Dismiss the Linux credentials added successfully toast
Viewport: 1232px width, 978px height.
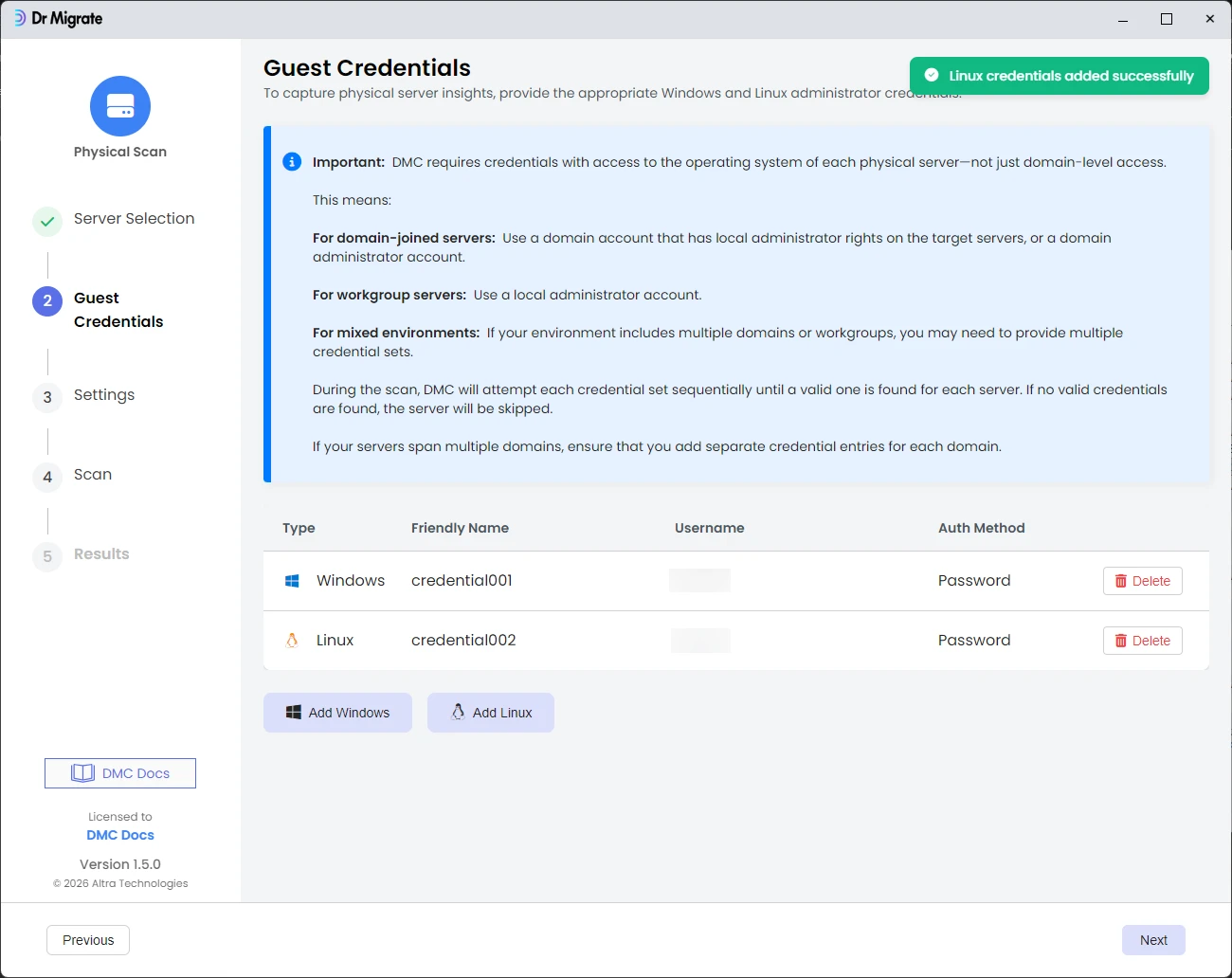1060,76
